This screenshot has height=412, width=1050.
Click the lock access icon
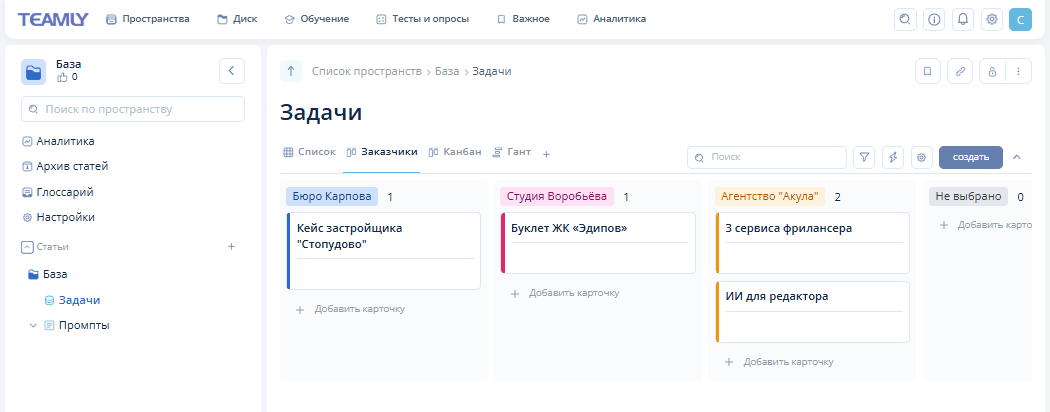(x=992, y=71)
